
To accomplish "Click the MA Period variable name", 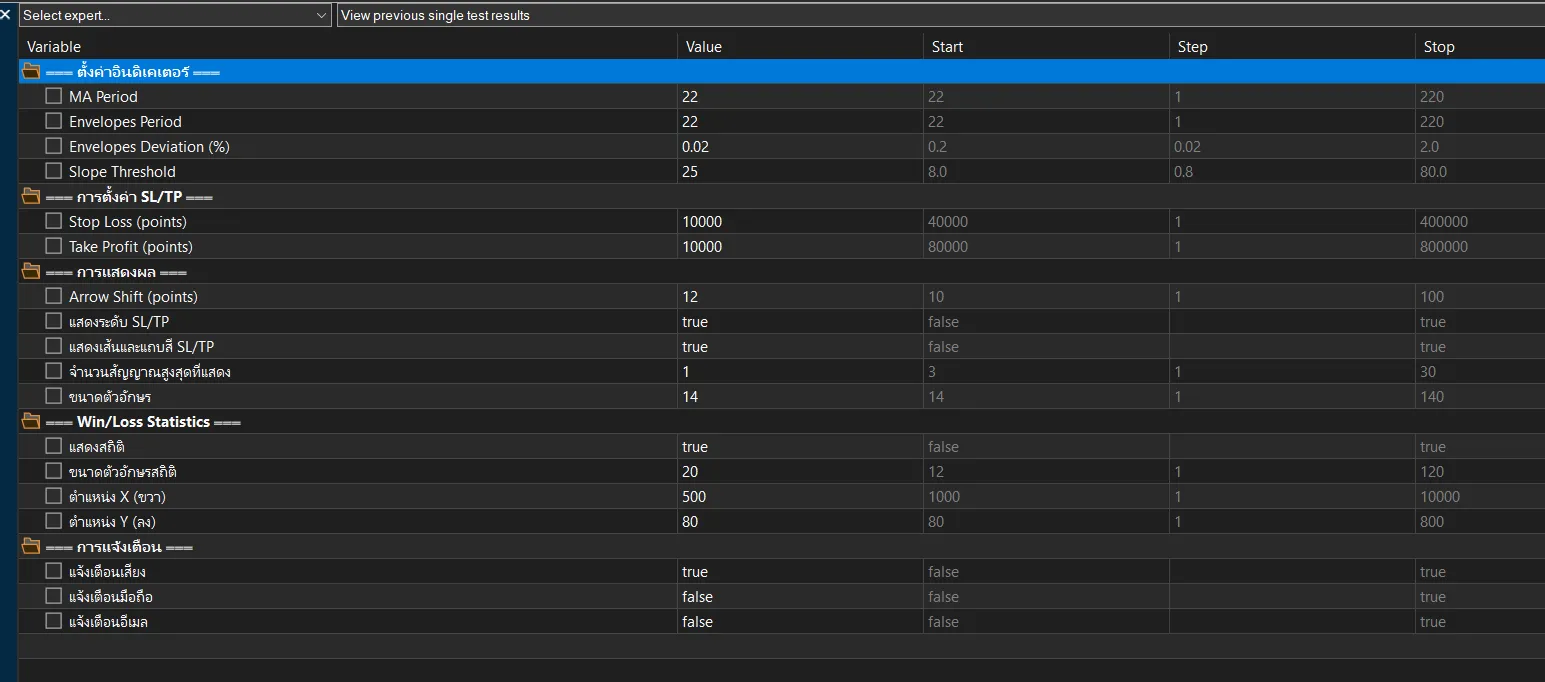I will [103, 97].
